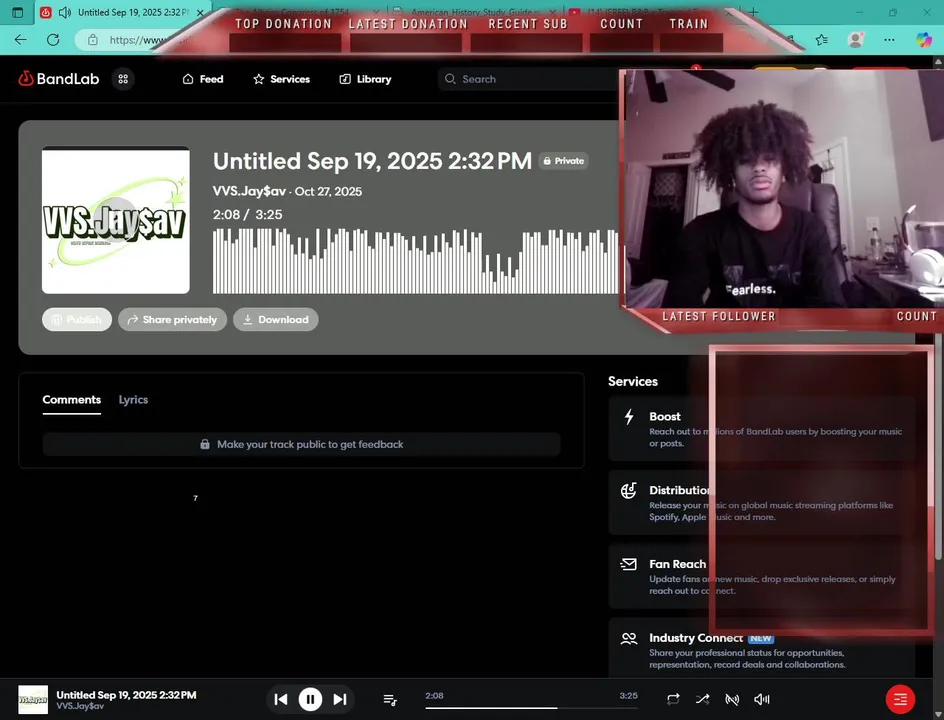944x720 pixels.
Task: Open the play queue icon
Action: pyautogui.click(x=390, y=700)
